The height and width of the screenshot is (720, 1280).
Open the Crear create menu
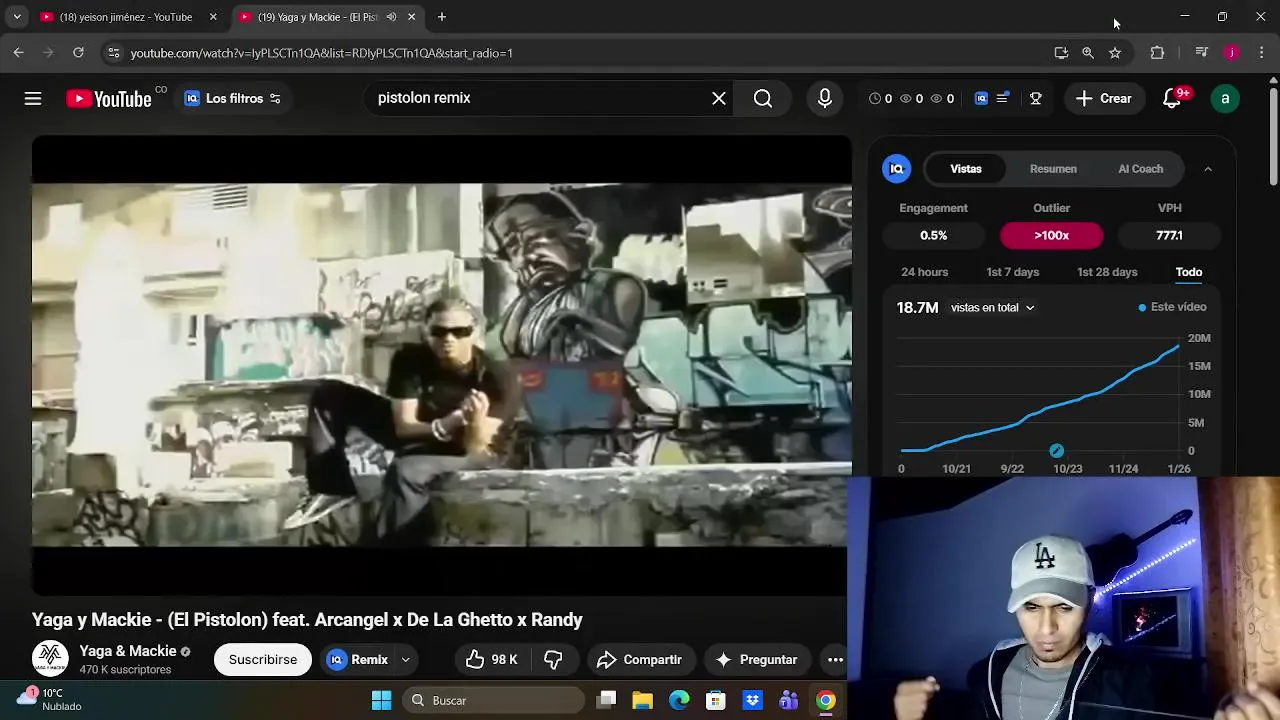[x=1104, y=98]
